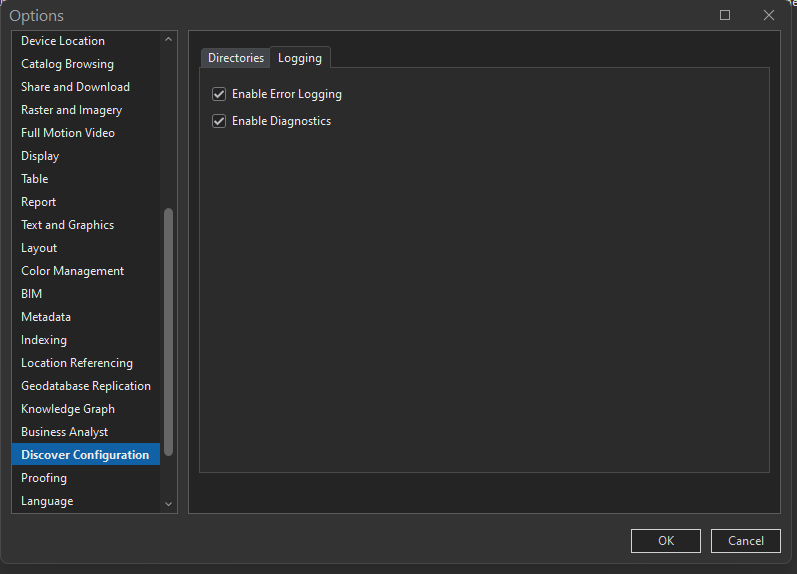
Task: Close the Options dialog
Action: (769, 15)
